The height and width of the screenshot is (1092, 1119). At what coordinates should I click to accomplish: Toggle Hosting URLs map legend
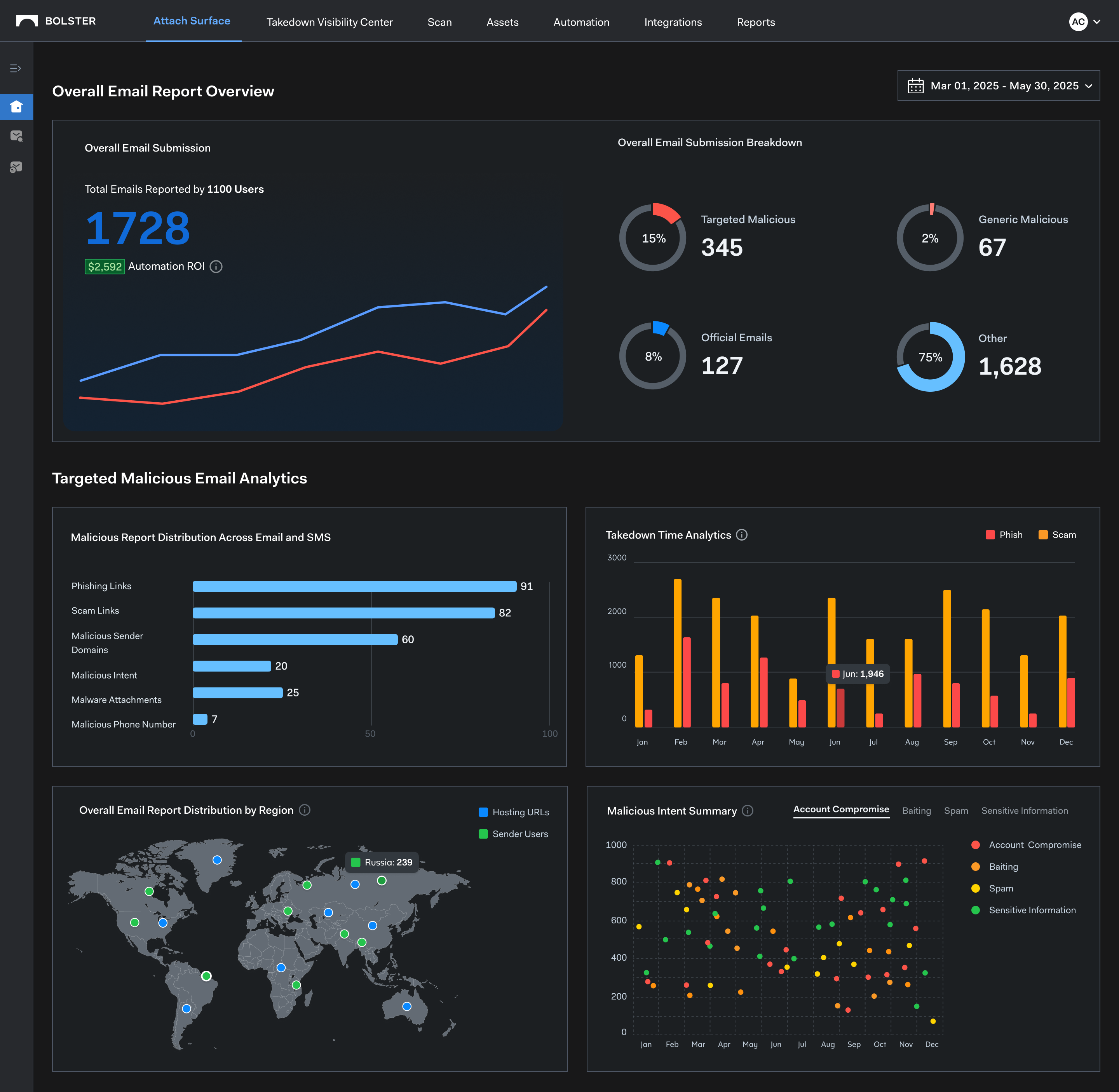pyautogui.click(x=513, y=812)
